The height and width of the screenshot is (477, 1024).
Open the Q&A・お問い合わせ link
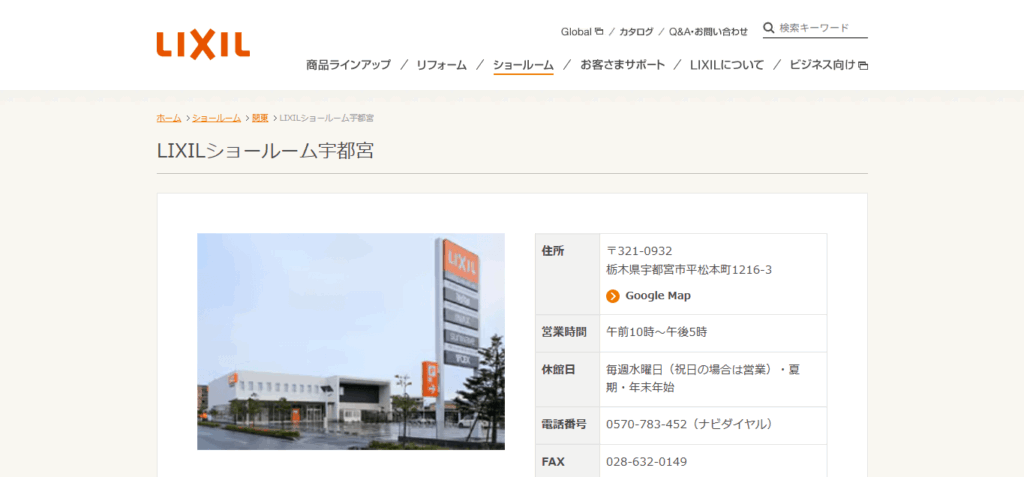708,31
